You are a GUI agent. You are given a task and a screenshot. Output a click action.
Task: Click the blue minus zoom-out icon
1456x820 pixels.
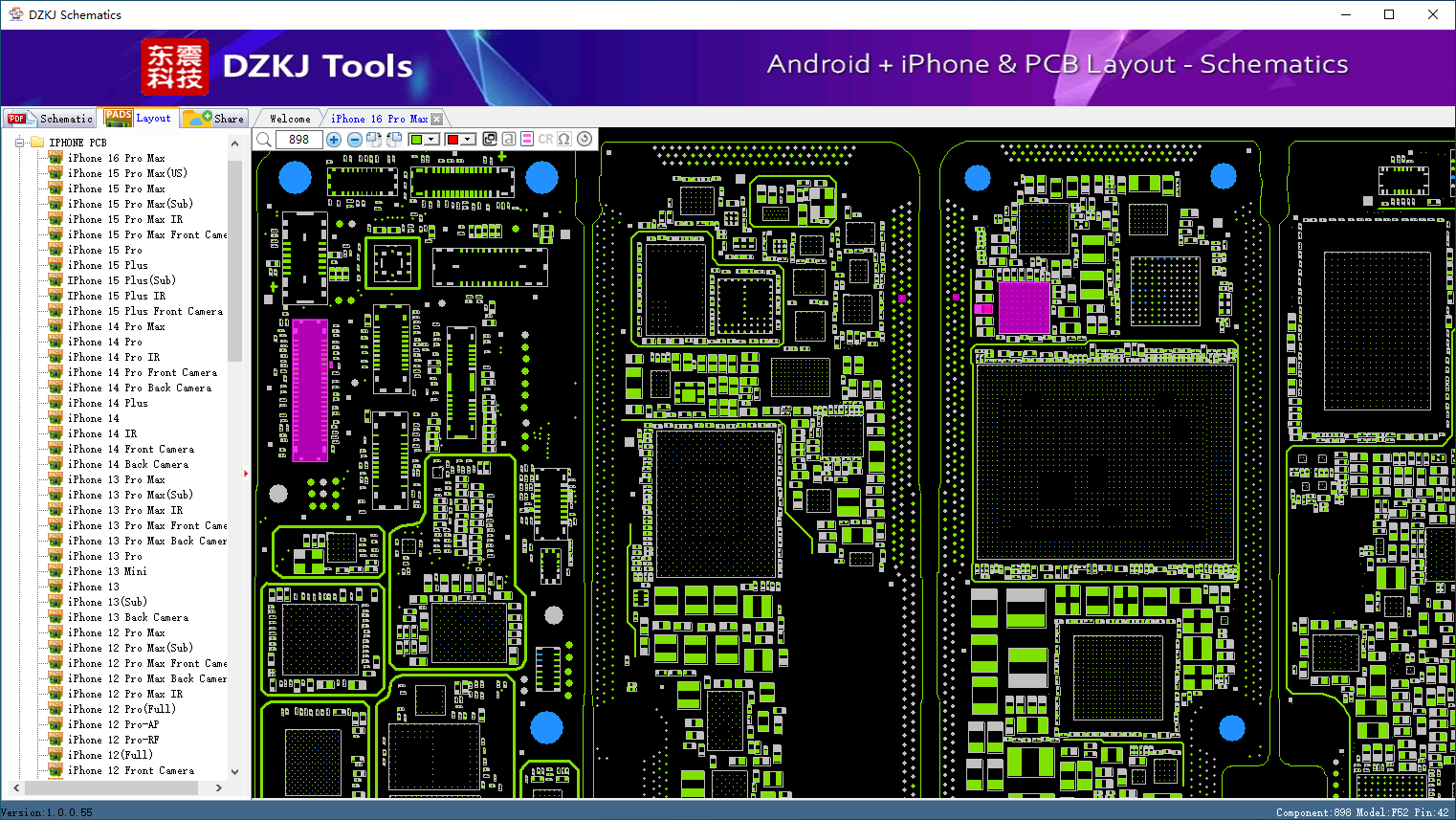point(355,140)
